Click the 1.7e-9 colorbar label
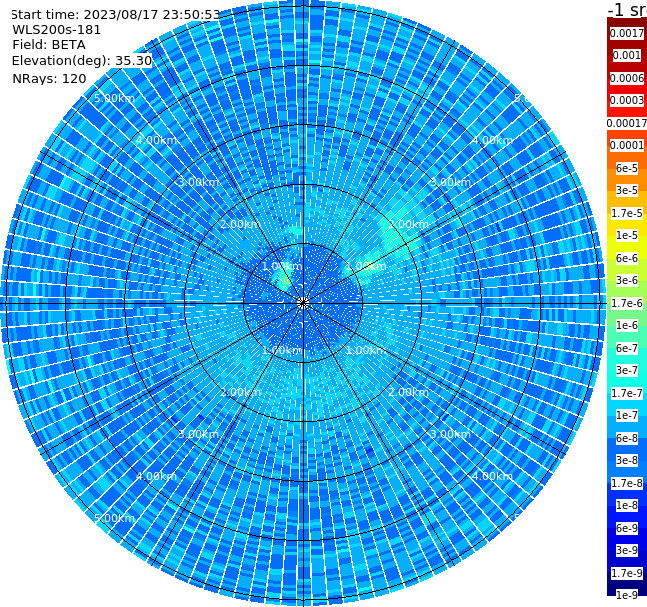Viewport: 647px width, 607px height. click(627, 573)
